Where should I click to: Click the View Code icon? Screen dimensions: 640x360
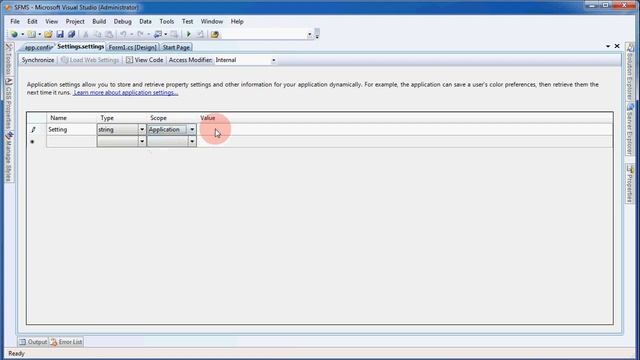coord(129,60)
